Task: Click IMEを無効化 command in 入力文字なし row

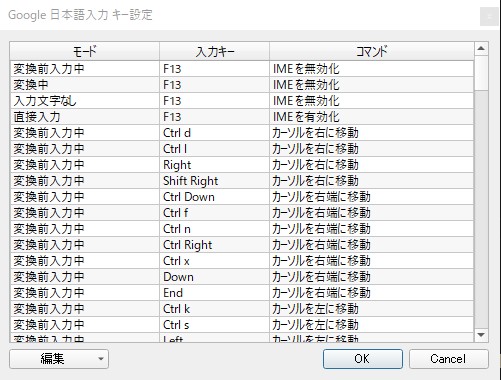Action: 371,101
